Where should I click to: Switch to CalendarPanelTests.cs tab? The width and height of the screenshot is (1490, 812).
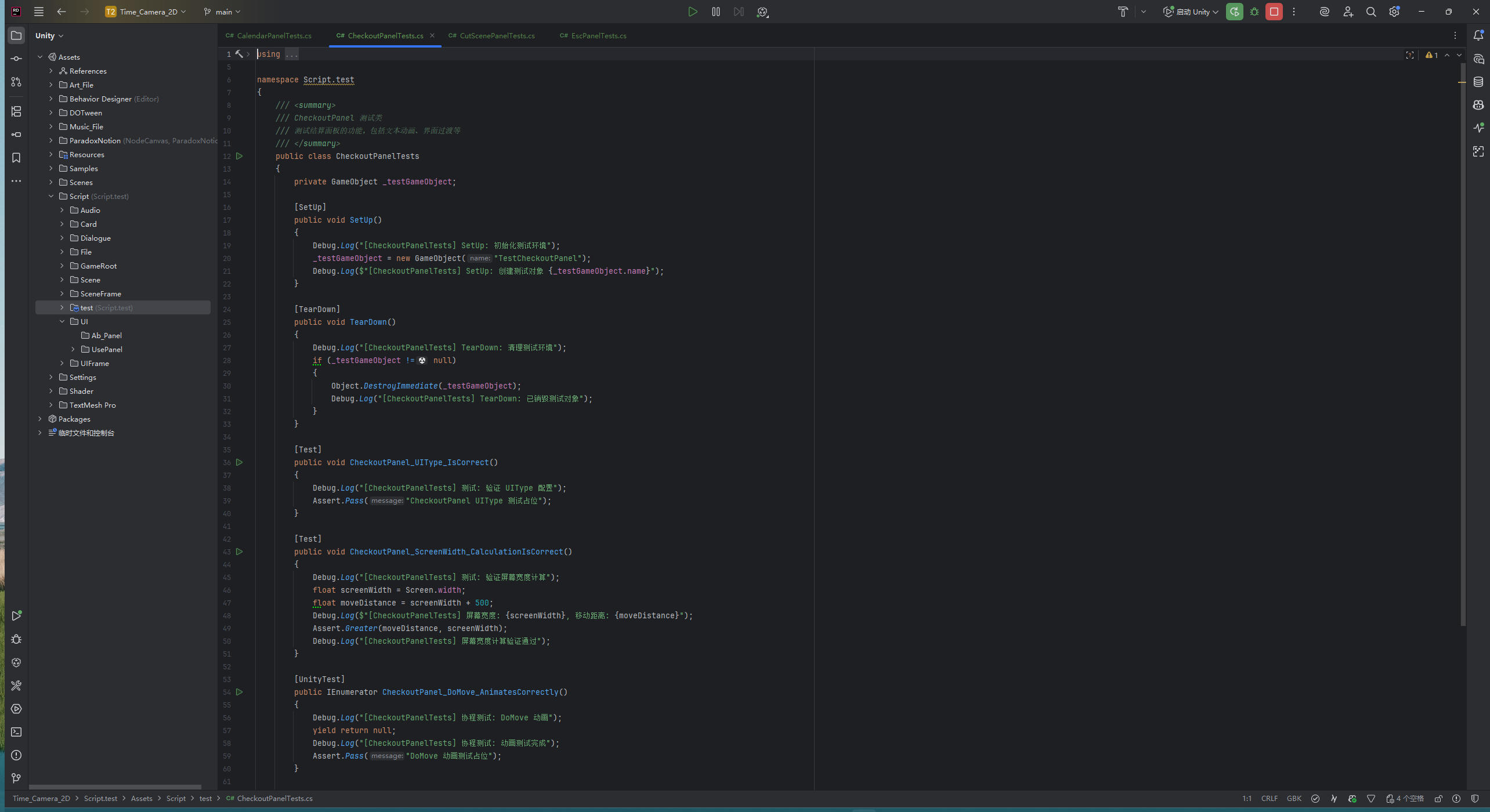tap(273, 35)
